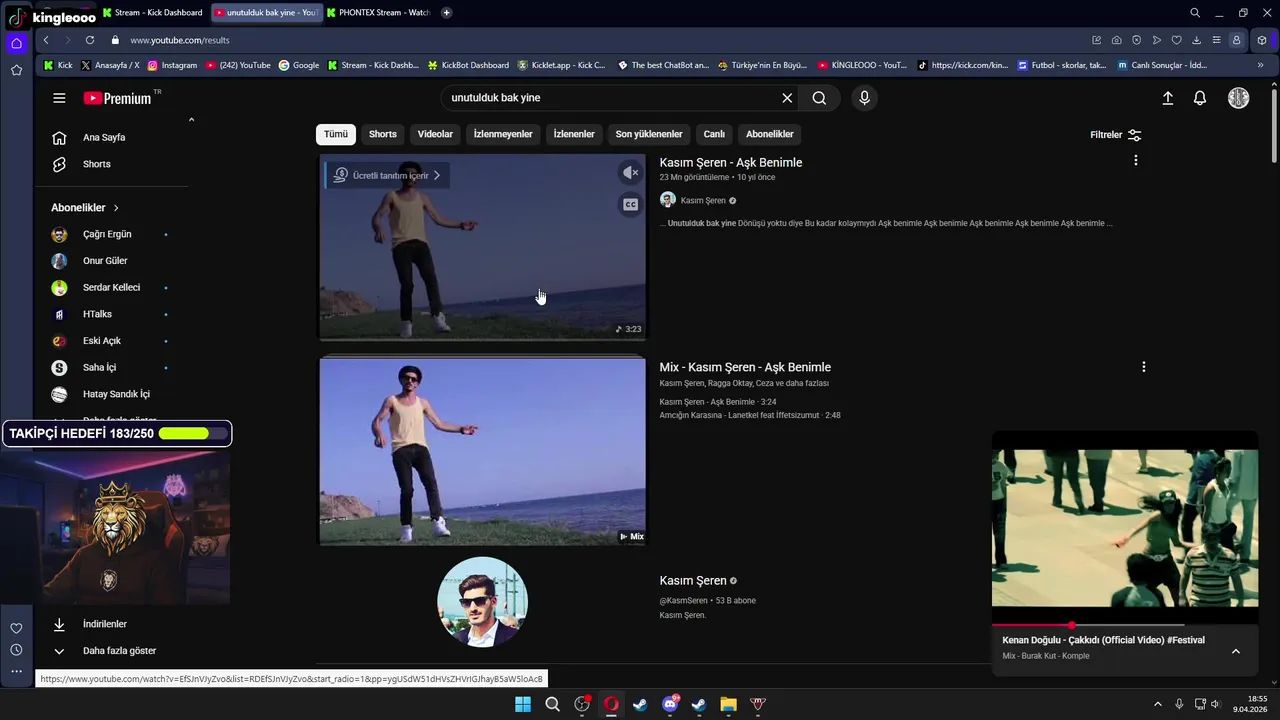Open the Kasım Şeren - Aşk Benimle title
1280x720 pixels.
[x=731, y=163]
